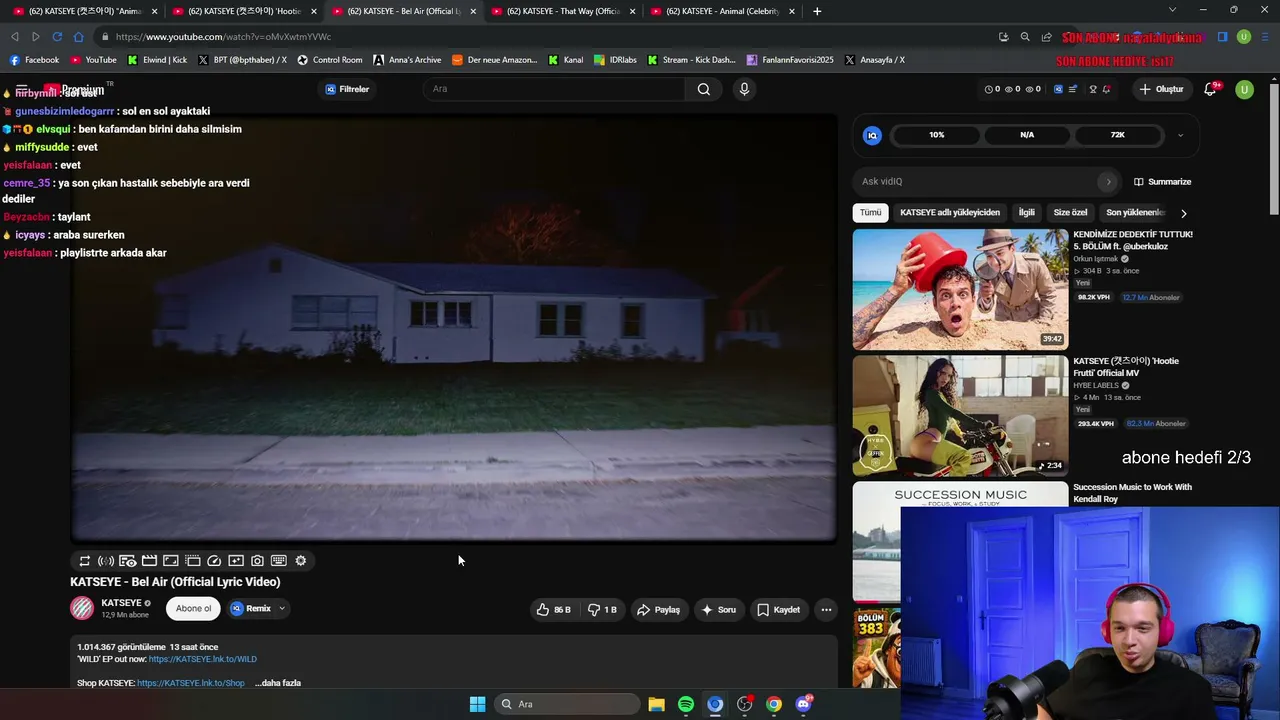The width and height of the screenshot is (1280, 720).
Task: Subscribe with the Abone ol button
Action: (194, 608)
